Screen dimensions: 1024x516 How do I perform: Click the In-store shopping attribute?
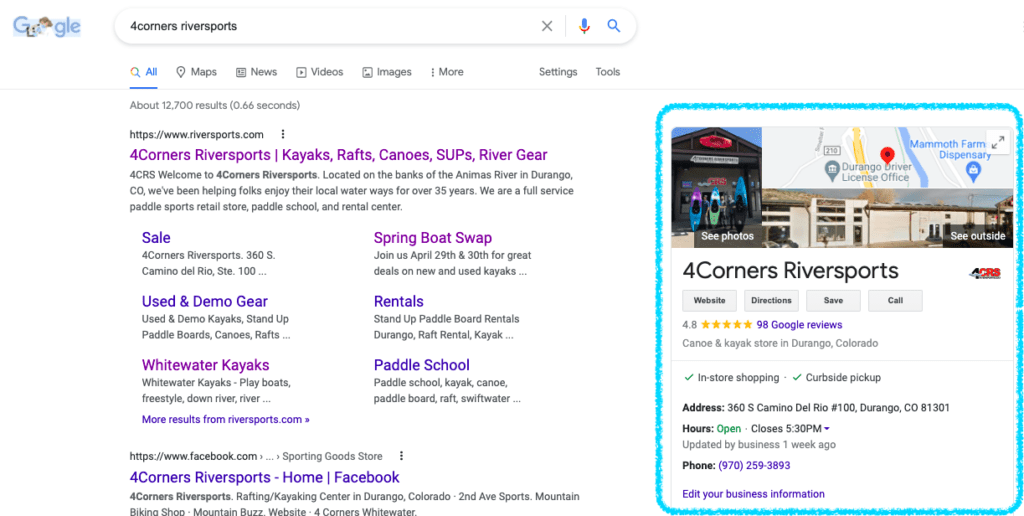[x=731, y=378]
